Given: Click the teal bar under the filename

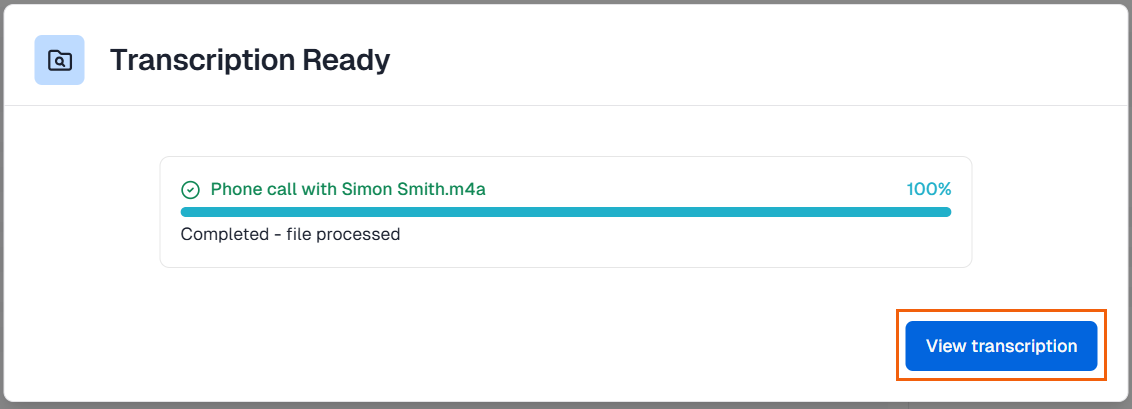Looking at the screenshot, I should [565, 212].
